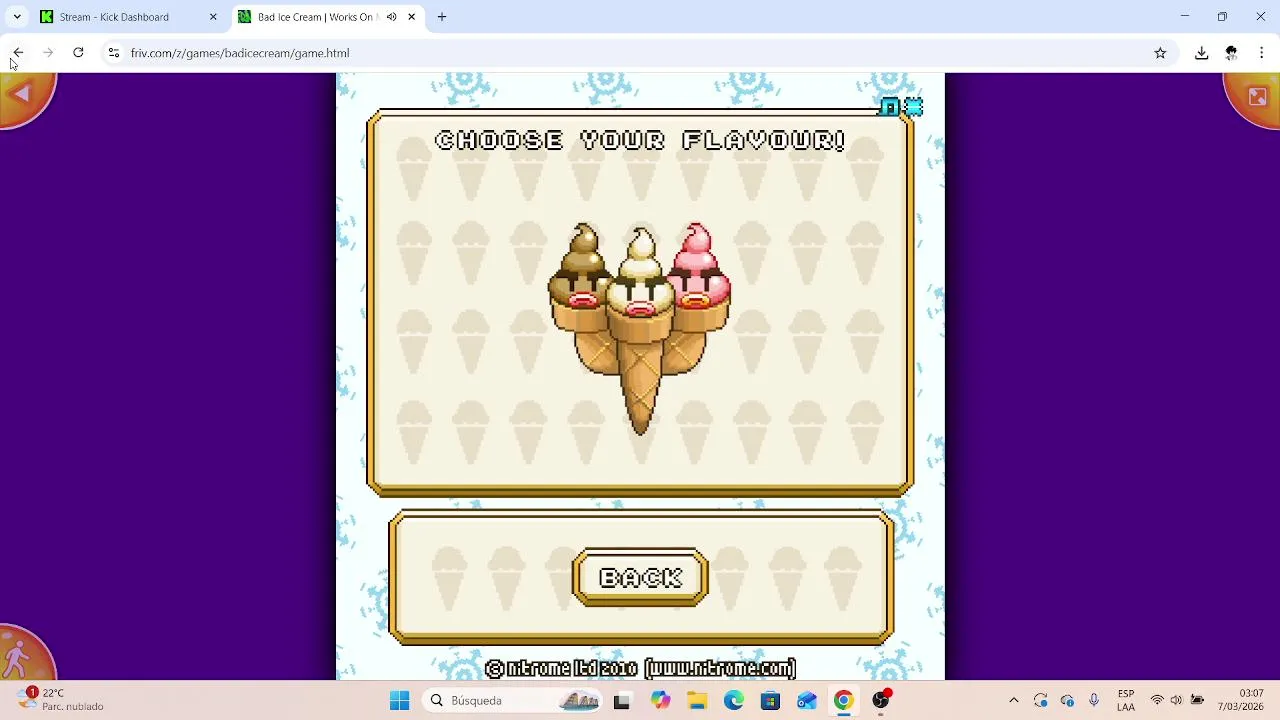1280x720 pixels.
Task: Bookmark this page with star icon
Action: tap(1160, 53)
